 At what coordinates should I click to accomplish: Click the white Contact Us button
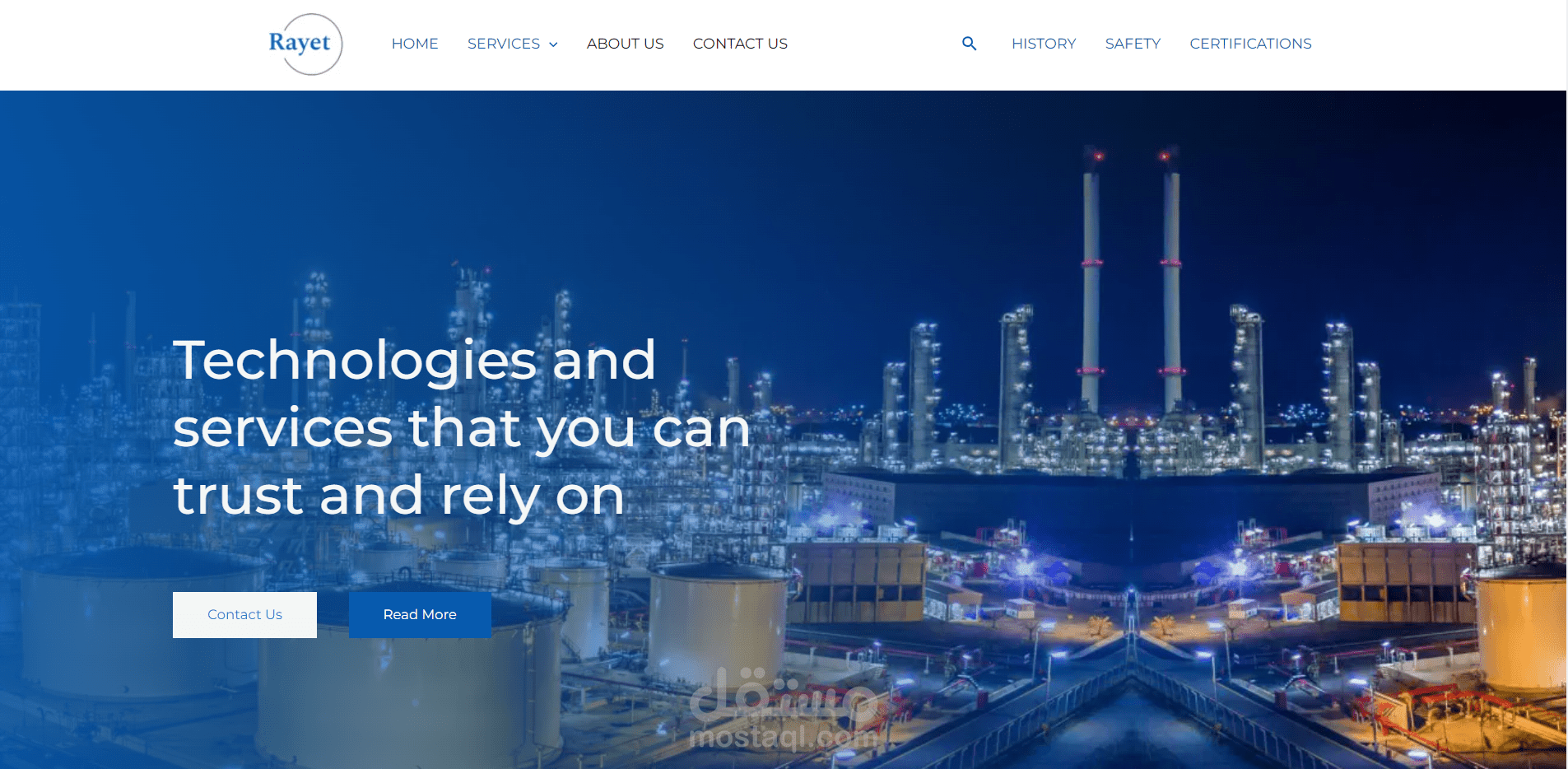[244, 615]
